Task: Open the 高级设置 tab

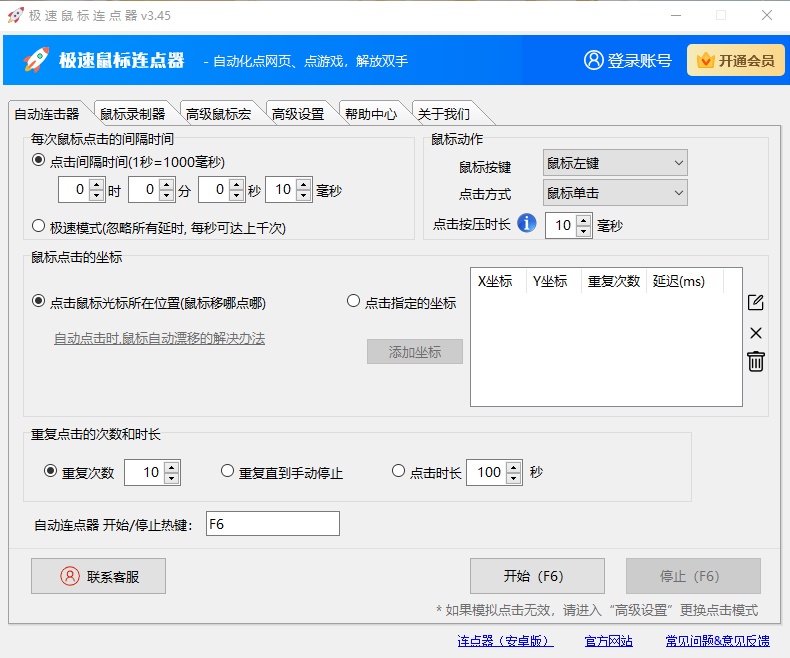Action: (x=298, y=113)
